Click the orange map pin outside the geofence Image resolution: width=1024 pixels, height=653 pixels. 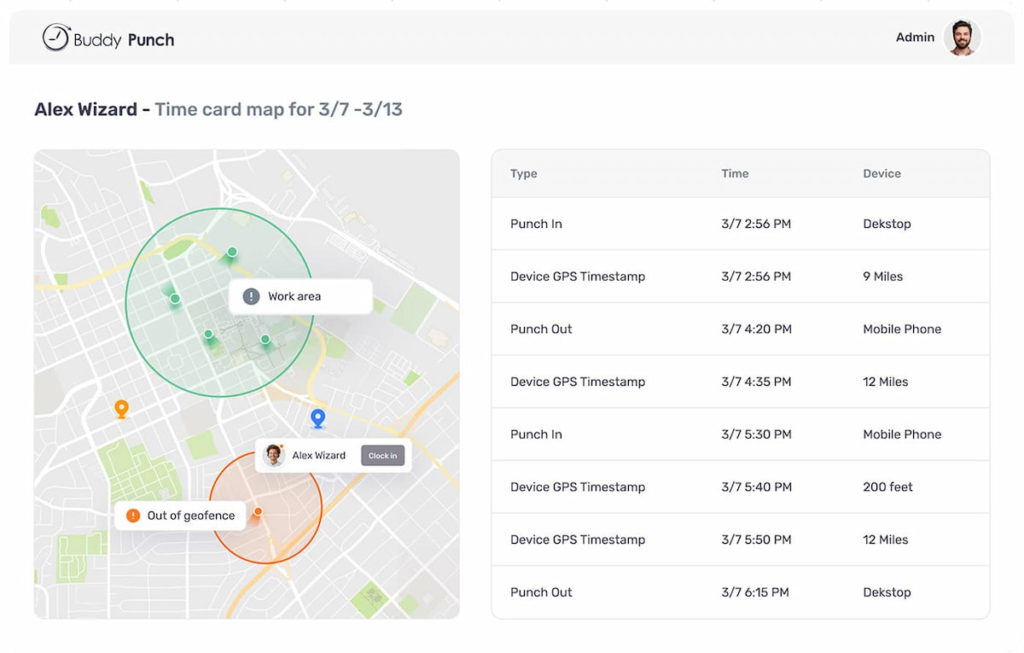(x=122, y=408)
